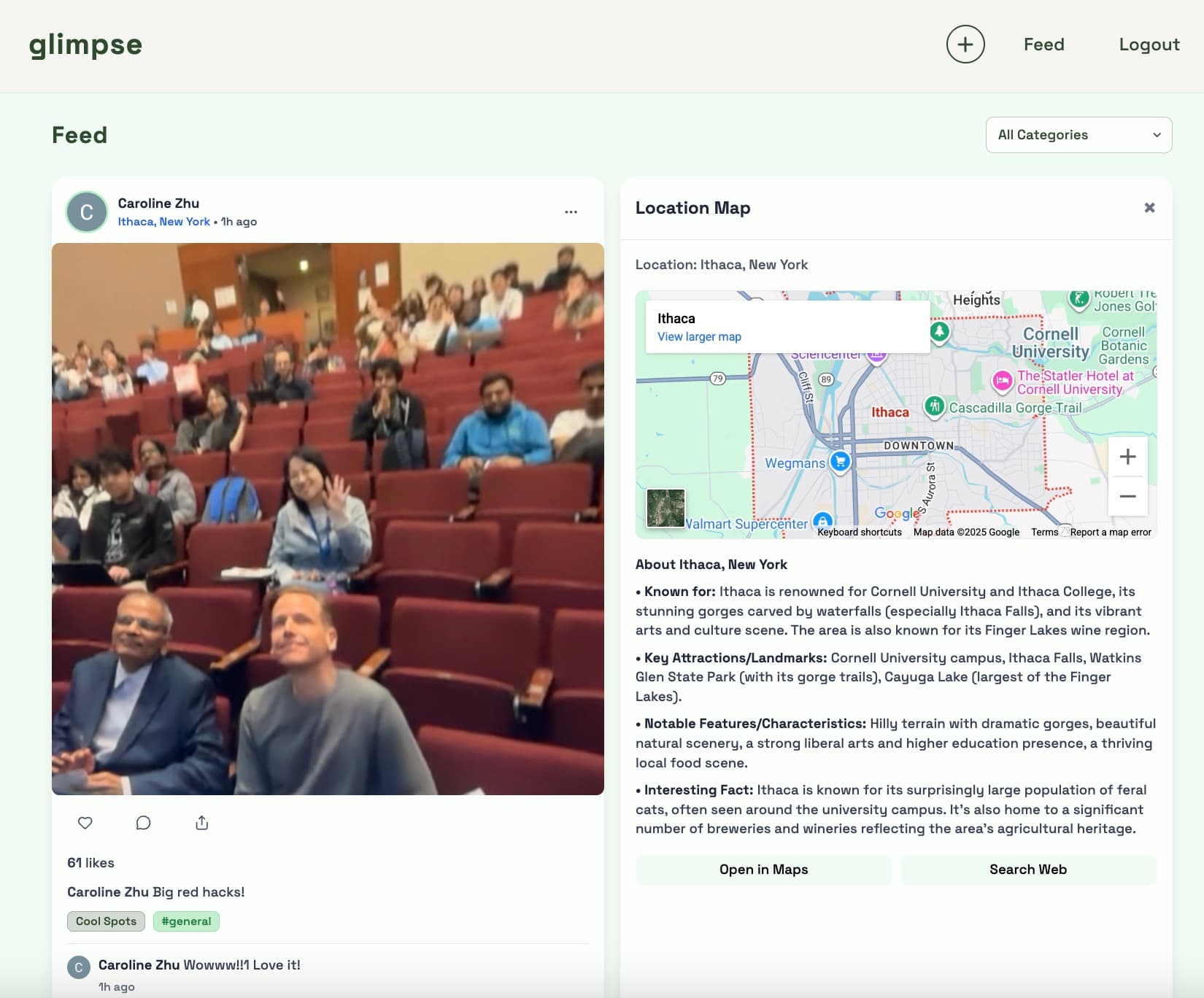Click the Google logo on the map
This screenshot has width=1204, height=998.
[897, 514]
